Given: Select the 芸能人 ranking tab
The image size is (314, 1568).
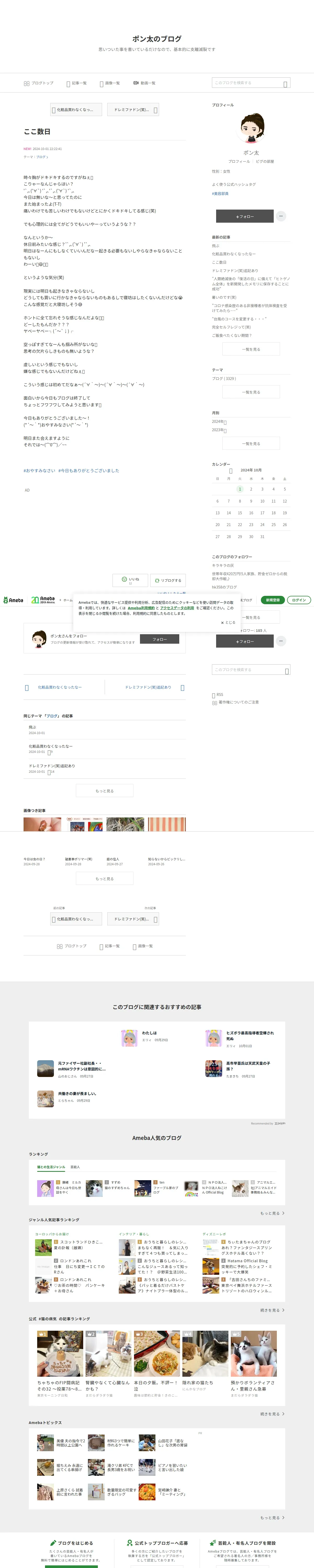Looking at the screenshot, I should click(x=75, y=1167).
